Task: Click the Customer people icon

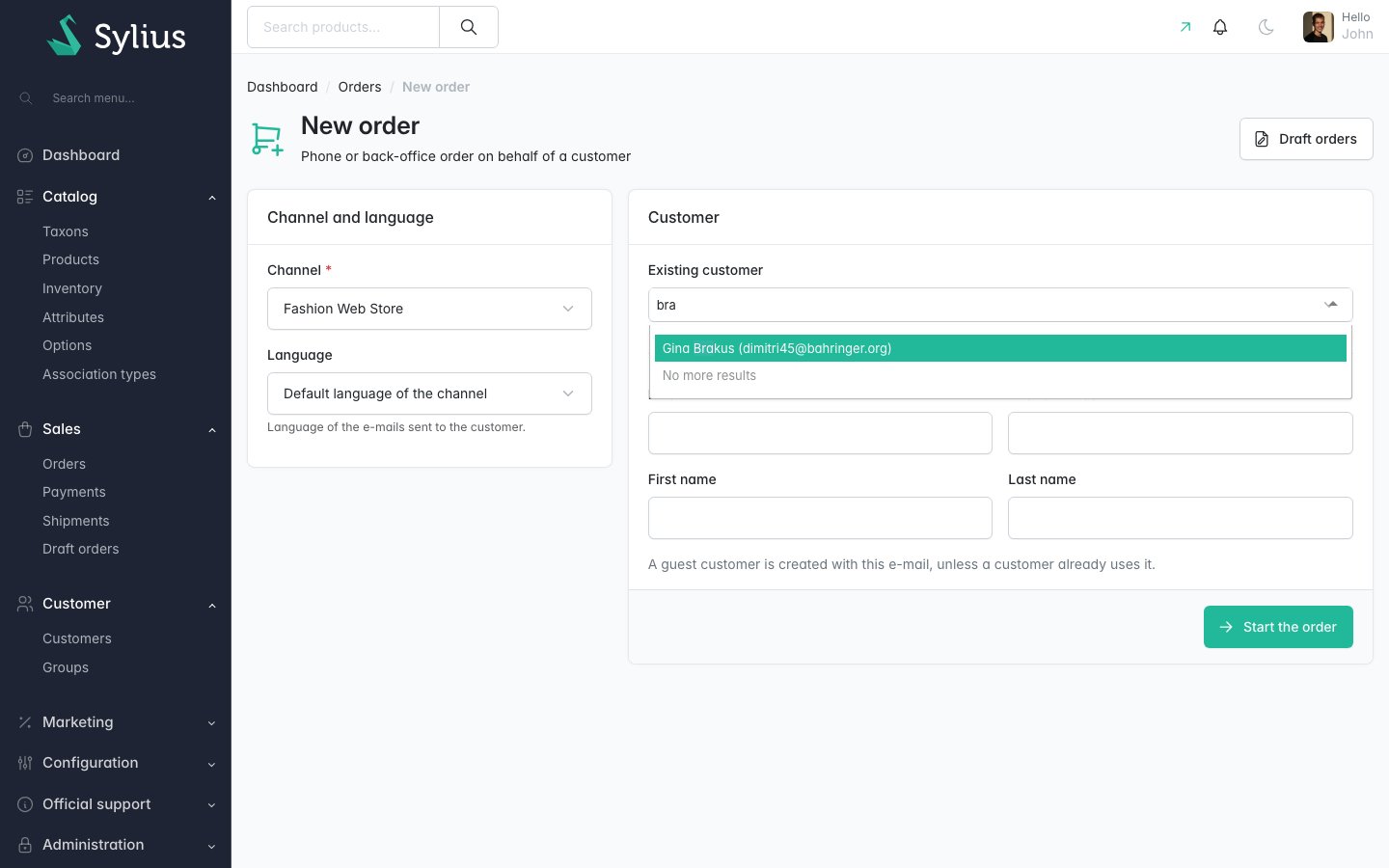Action: click(25, 604)
